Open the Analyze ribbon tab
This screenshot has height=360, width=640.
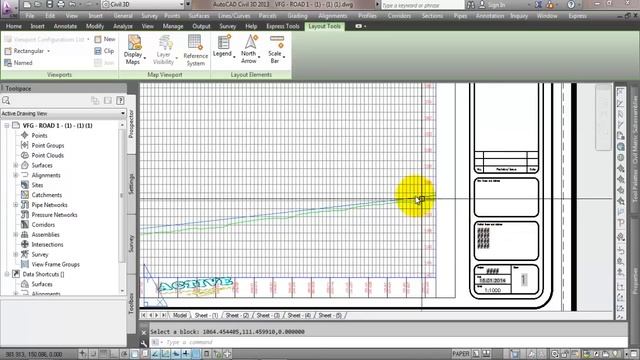point(122,26)
